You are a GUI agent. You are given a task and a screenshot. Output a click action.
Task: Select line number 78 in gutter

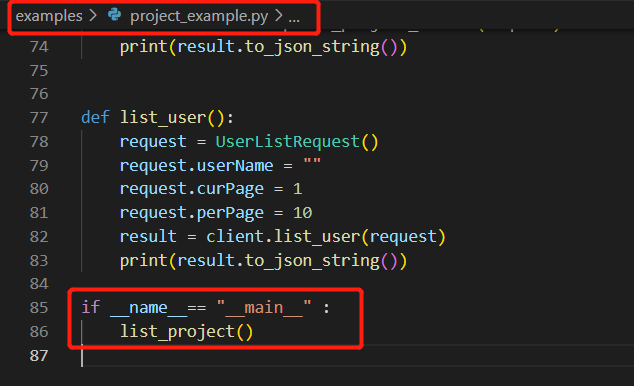tap(39, 142)
